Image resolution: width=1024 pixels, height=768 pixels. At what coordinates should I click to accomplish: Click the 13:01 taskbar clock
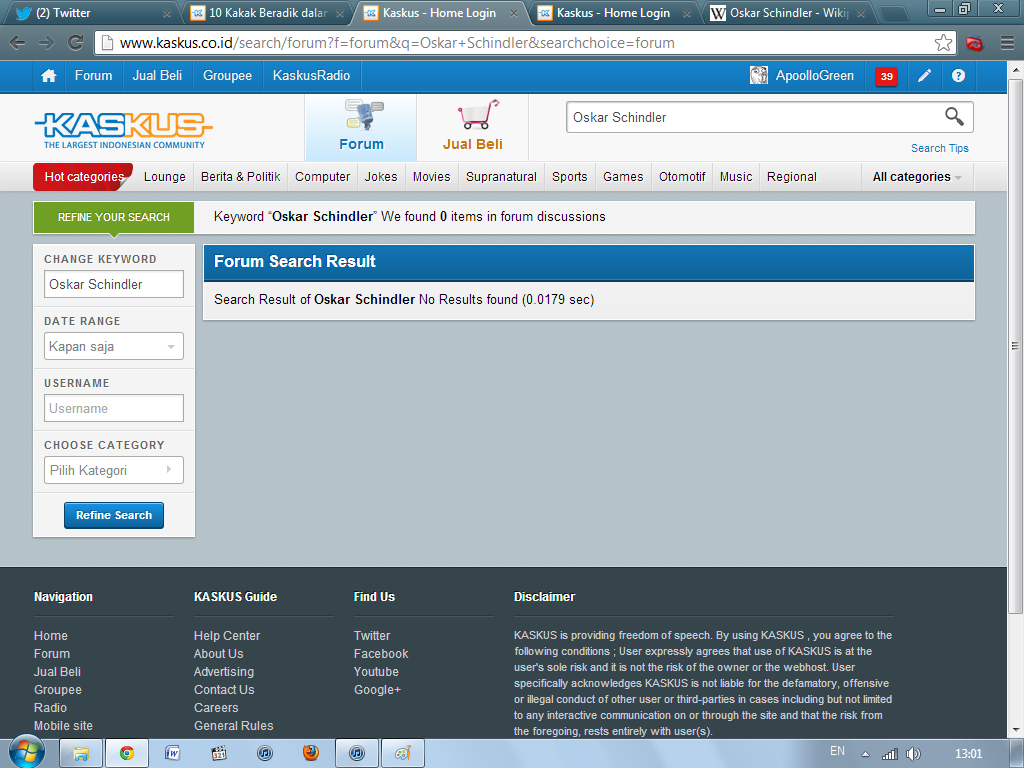968,754
